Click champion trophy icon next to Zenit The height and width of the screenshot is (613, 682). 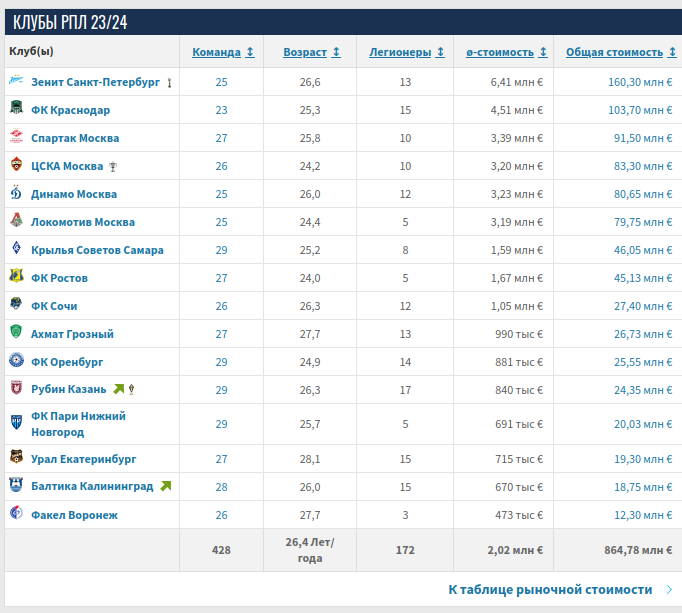tap(169, 83)
